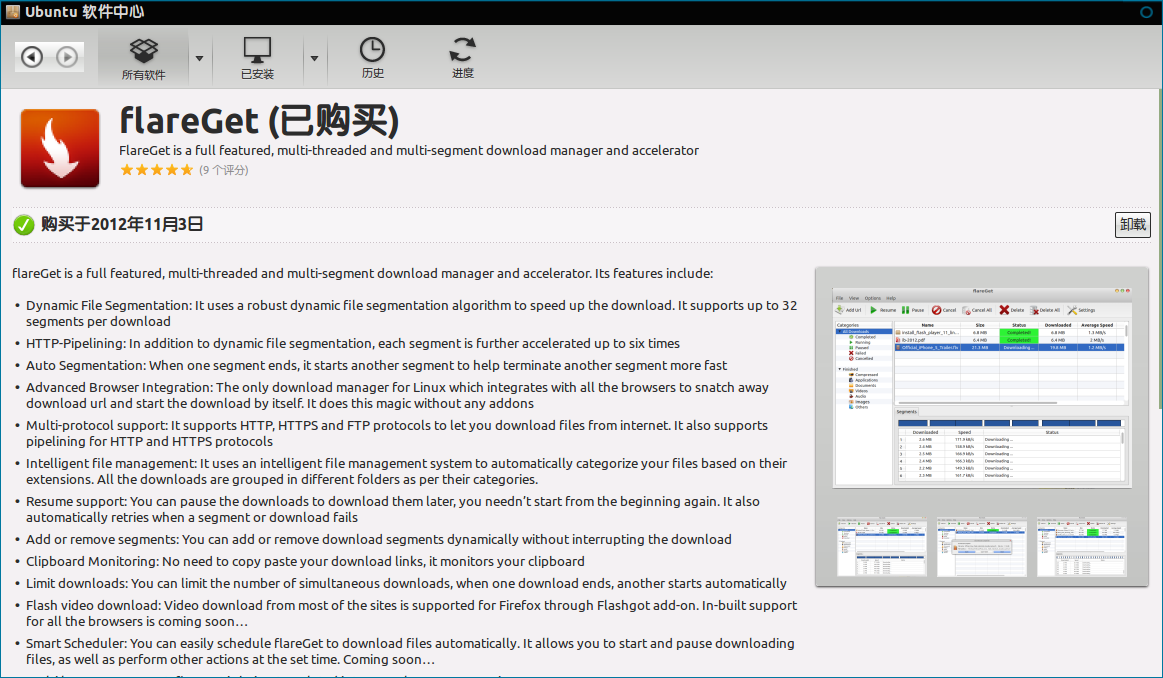This screenshot has width=1163, height=678.
Task: Click the flareGet flame app icon
Action: pyautogui.click(x=60, y=148)
